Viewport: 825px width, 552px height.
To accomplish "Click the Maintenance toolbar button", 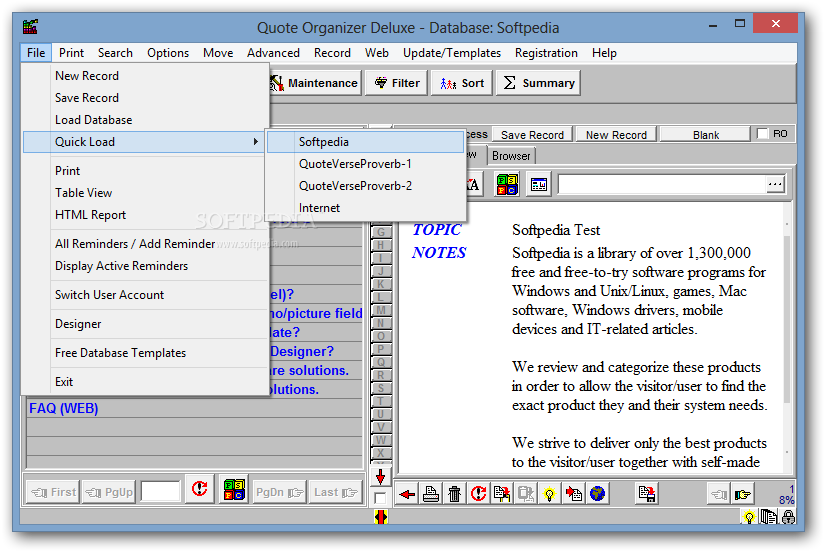I will click(x=315, y=83).
